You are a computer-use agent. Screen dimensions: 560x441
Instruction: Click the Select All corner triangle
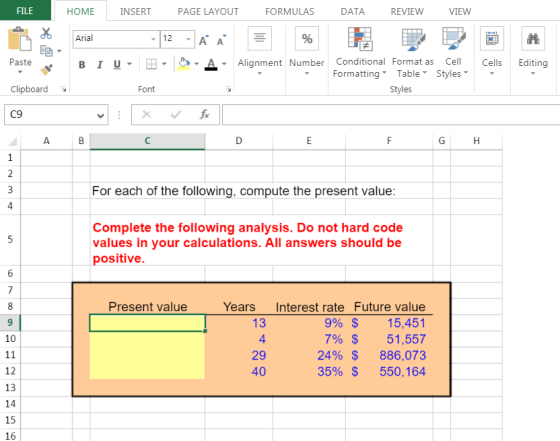click(12, 142)
